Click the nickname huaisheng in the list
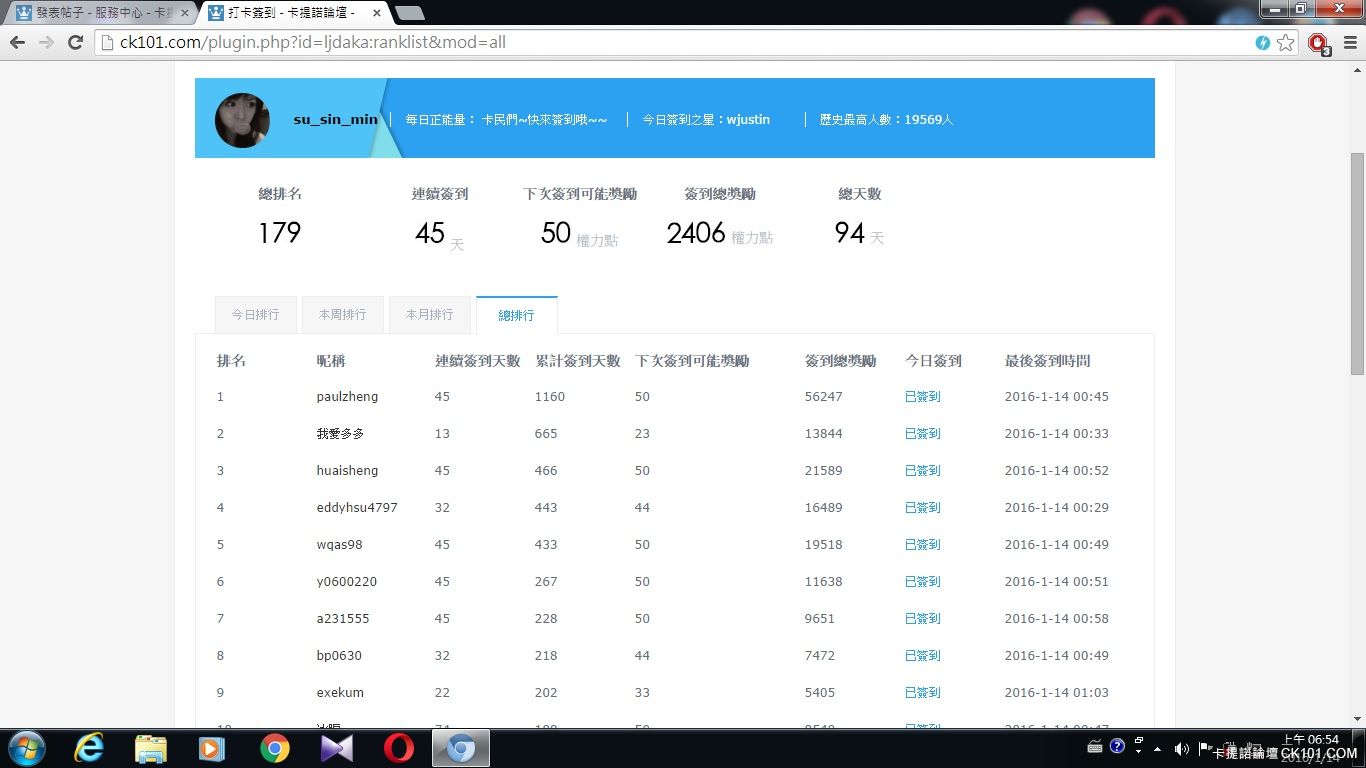 (x=347, y=471)
